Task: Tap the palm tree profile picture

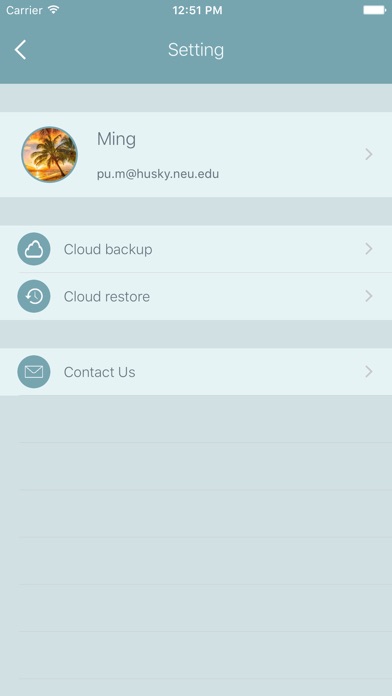Action: tap(49, 154)
